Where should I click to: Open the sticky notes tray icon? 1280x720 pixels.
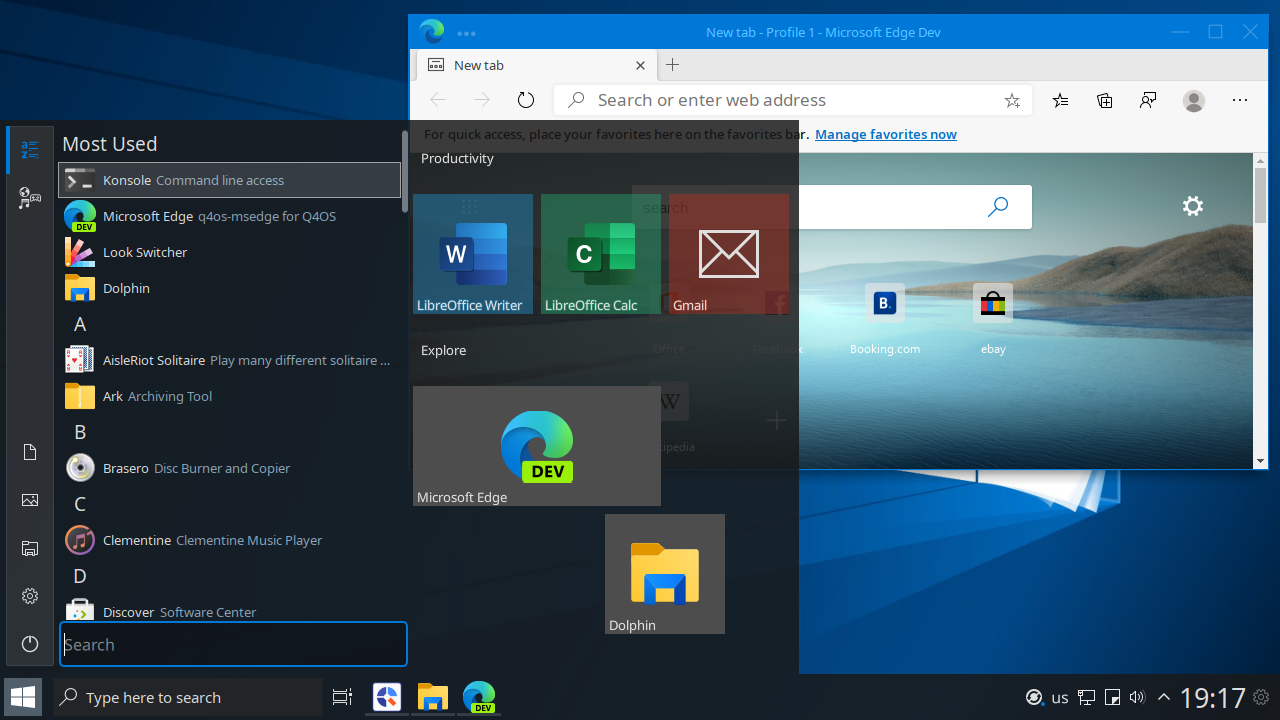tap(1112, 697)
